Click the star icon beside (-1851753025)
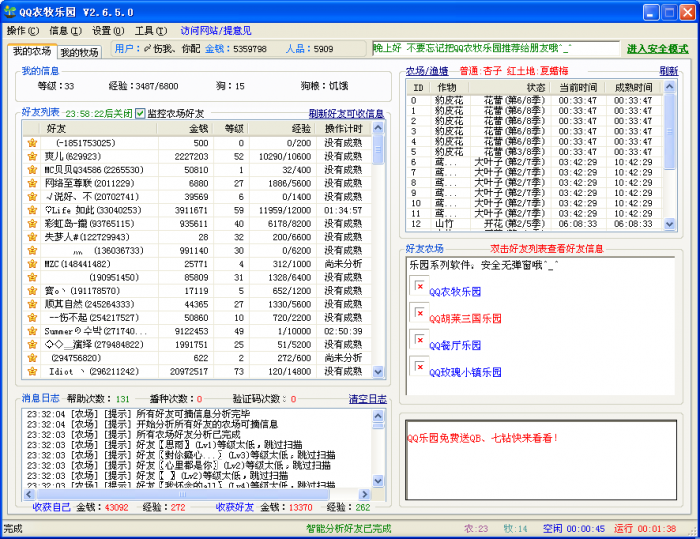This screenshot has width=700, height=539. coord(32,143)
